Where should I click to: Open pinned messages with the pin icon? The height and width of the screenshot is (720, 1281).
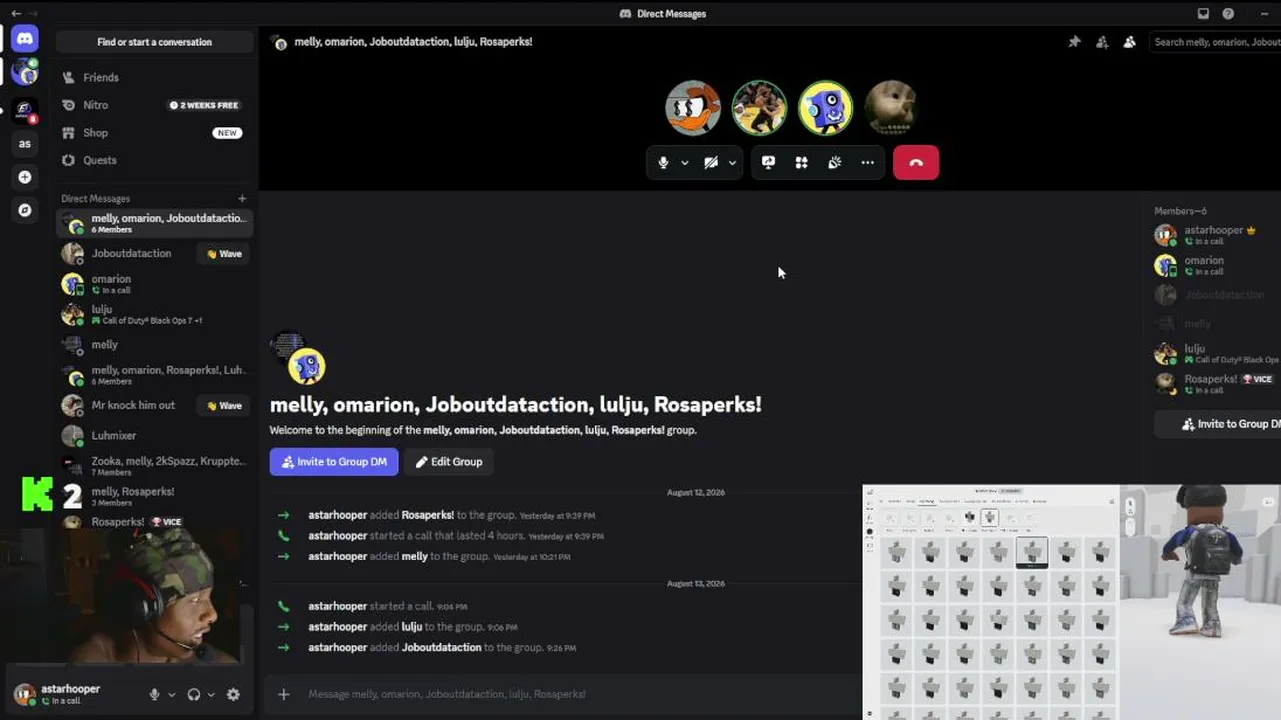coord(1074,42)
